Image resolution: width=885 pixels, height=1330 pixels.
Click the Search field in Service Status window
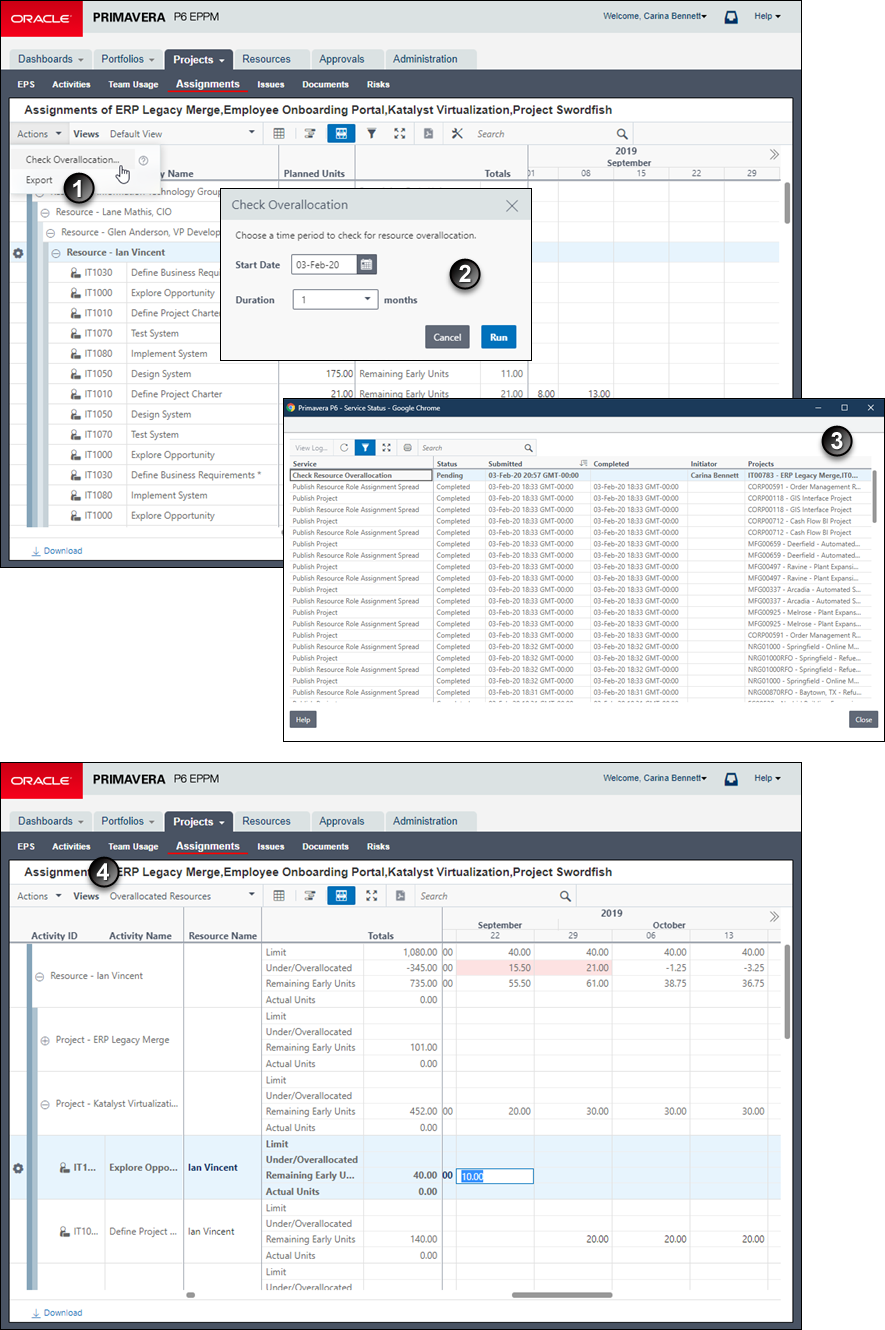click(x=470, y=448)
